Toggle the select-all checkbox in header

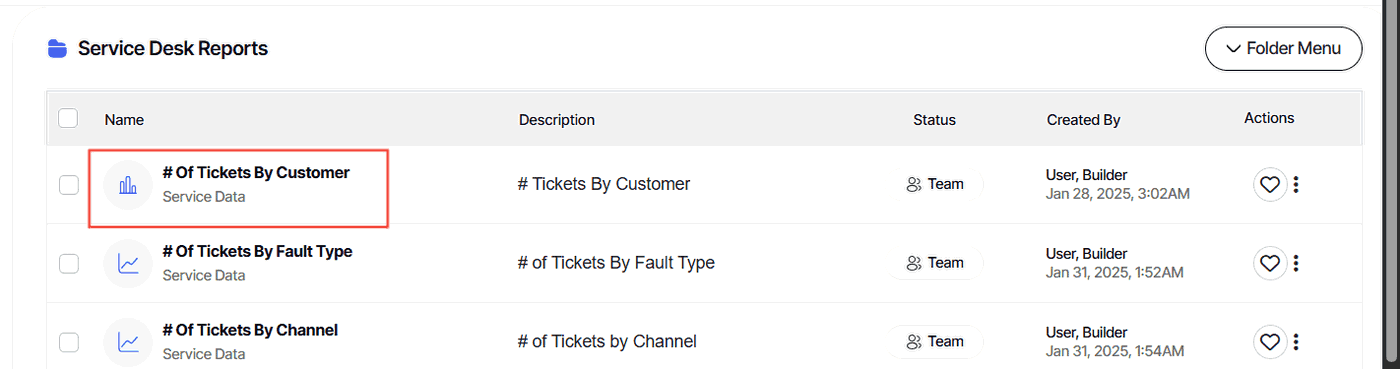(68, 119)
